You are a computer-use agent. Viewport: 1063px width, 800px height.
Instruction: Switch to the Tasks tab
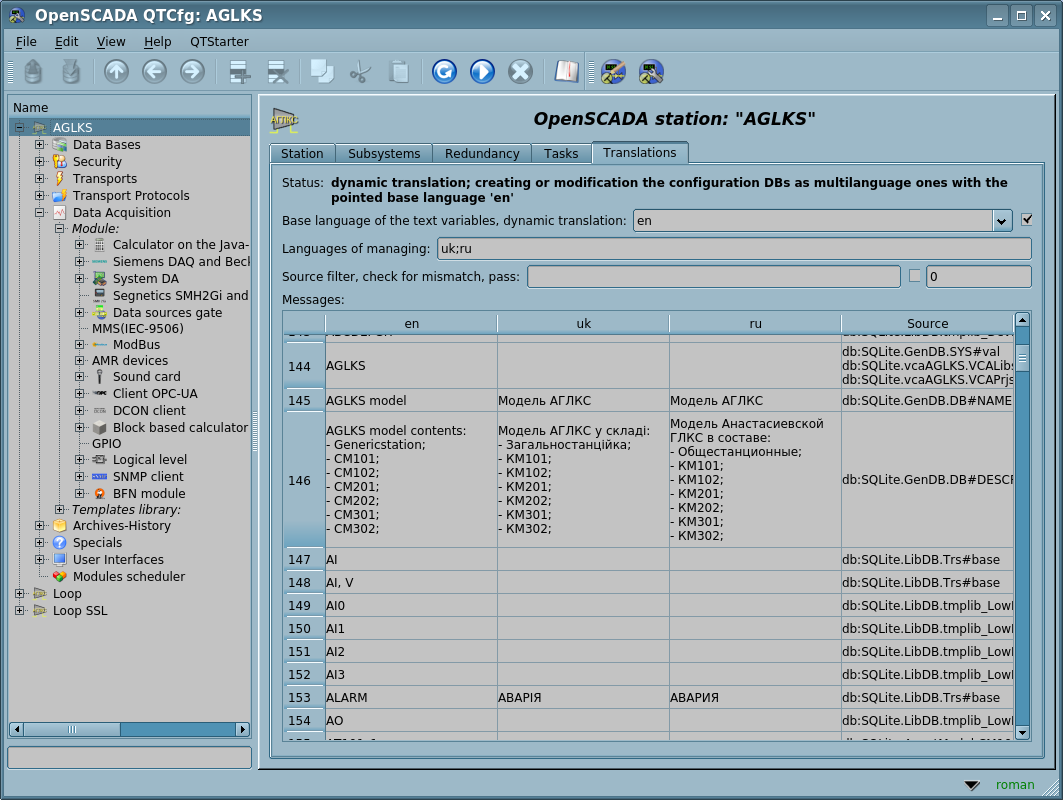coord(561,153)
